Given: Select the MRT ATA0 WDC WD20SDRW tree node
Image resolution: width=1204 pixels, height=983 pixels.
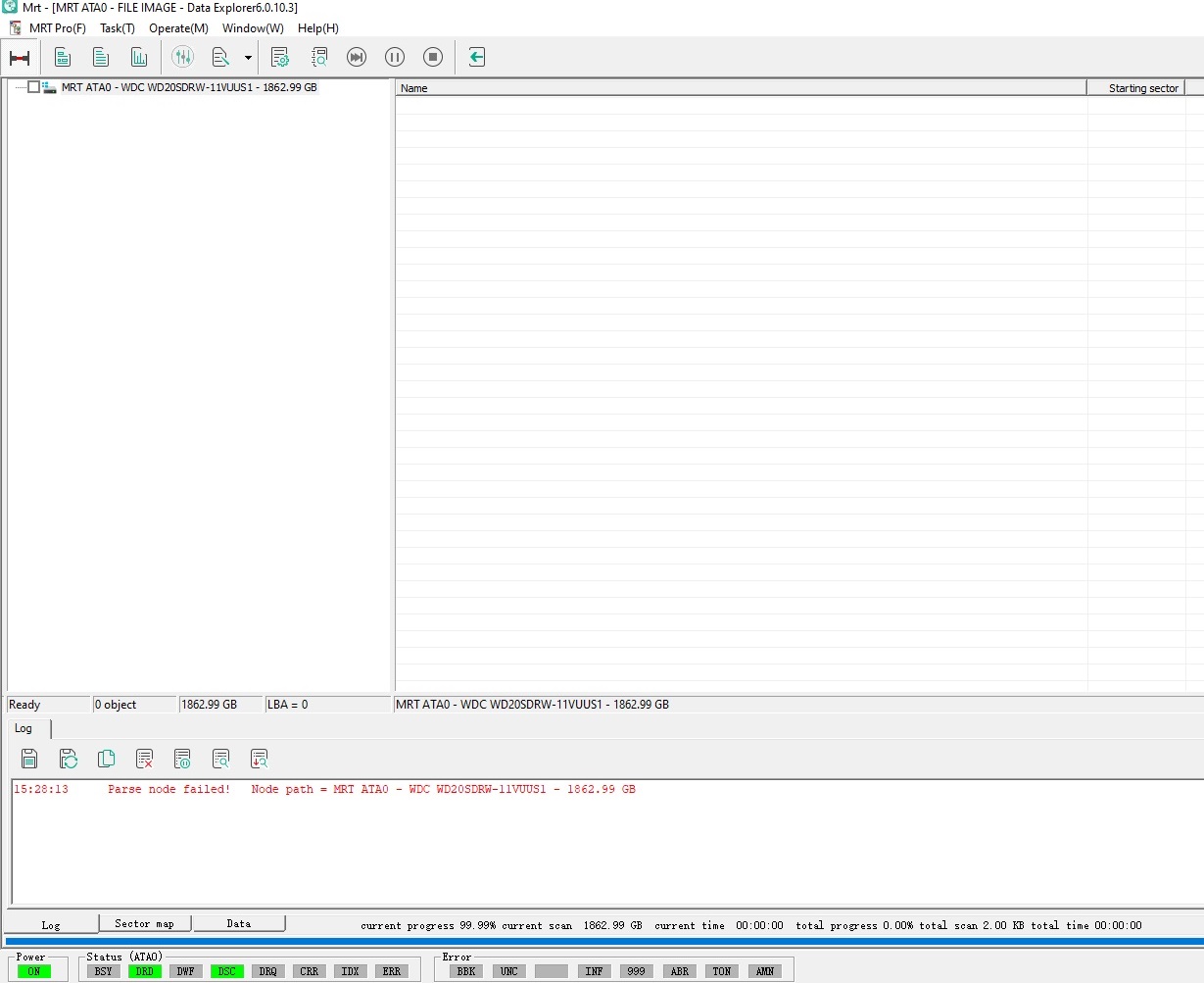Looking at the screenshot, I should (189, 87).
